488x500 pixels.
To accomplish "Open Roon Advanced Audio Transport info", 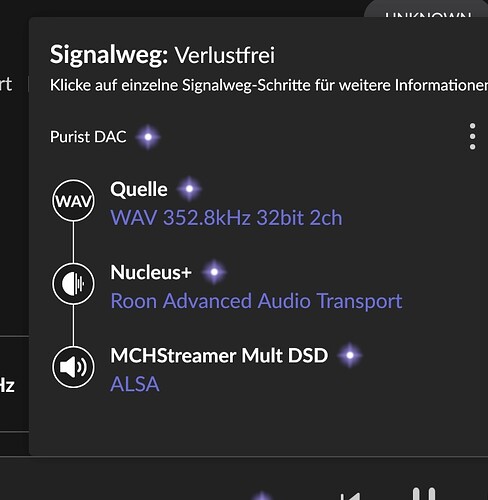I will click(256, 301).
